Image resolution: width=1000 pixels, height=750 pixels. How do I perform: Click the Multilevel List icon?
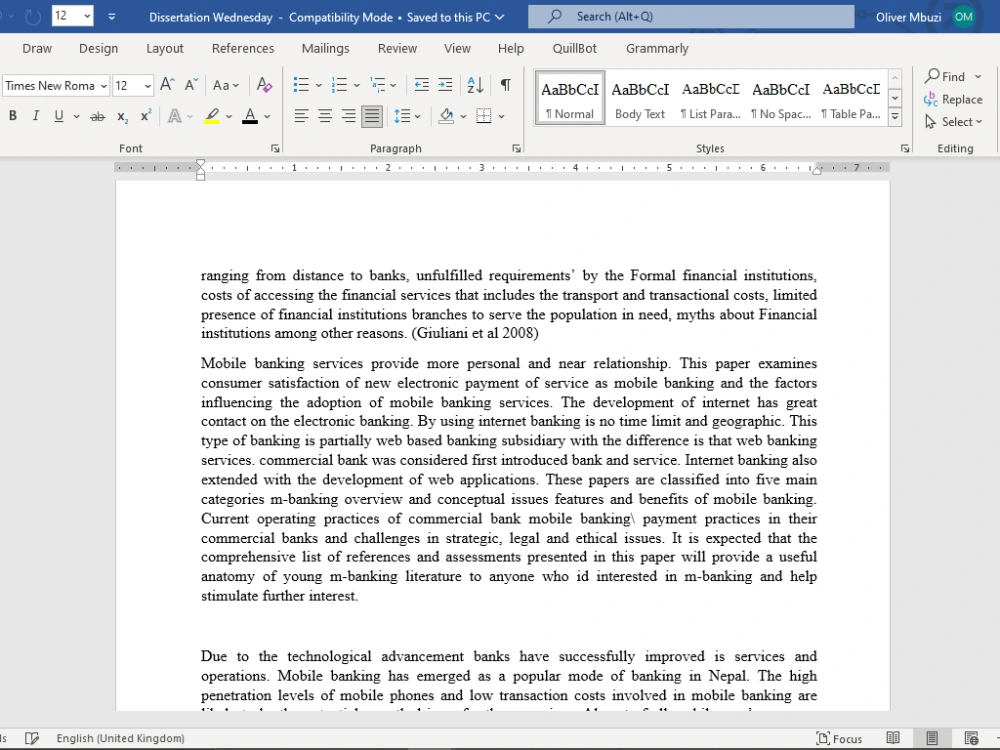point(378,85)
